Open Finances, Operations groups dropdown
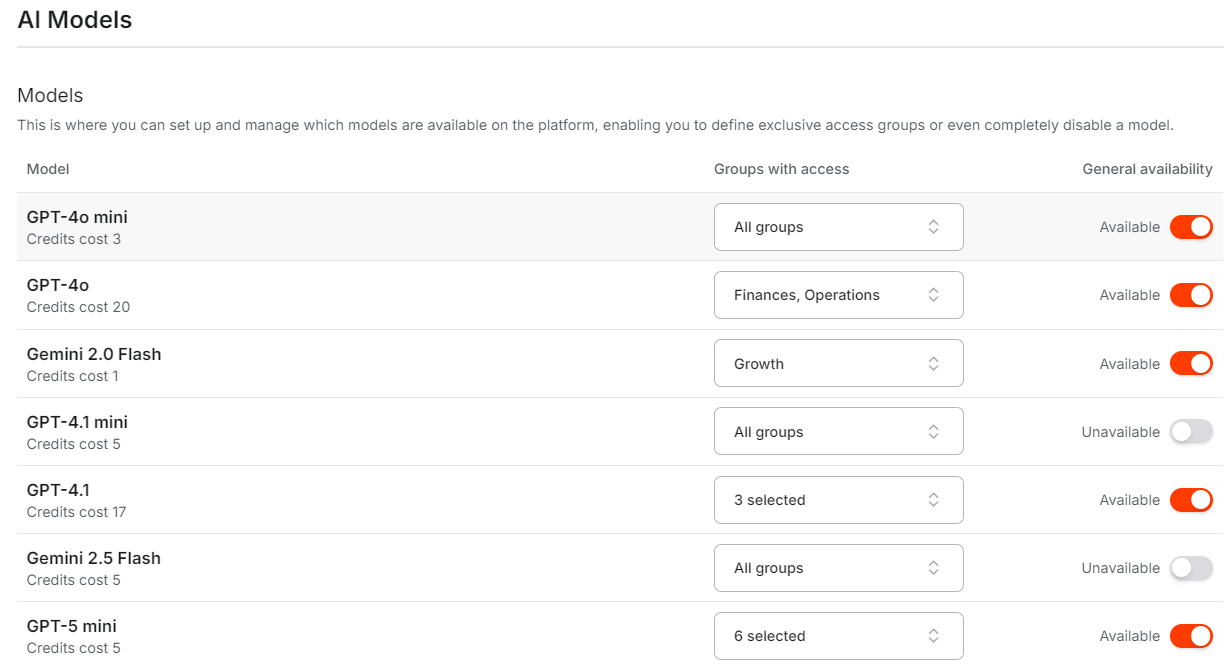The width and height of the screenshot is (1224, 666). coord(838,295)
